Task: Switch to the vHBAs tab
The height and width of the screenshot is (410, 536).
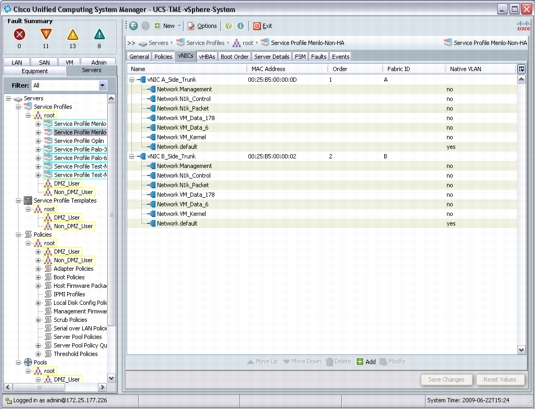Action: (x=207, y=56)
